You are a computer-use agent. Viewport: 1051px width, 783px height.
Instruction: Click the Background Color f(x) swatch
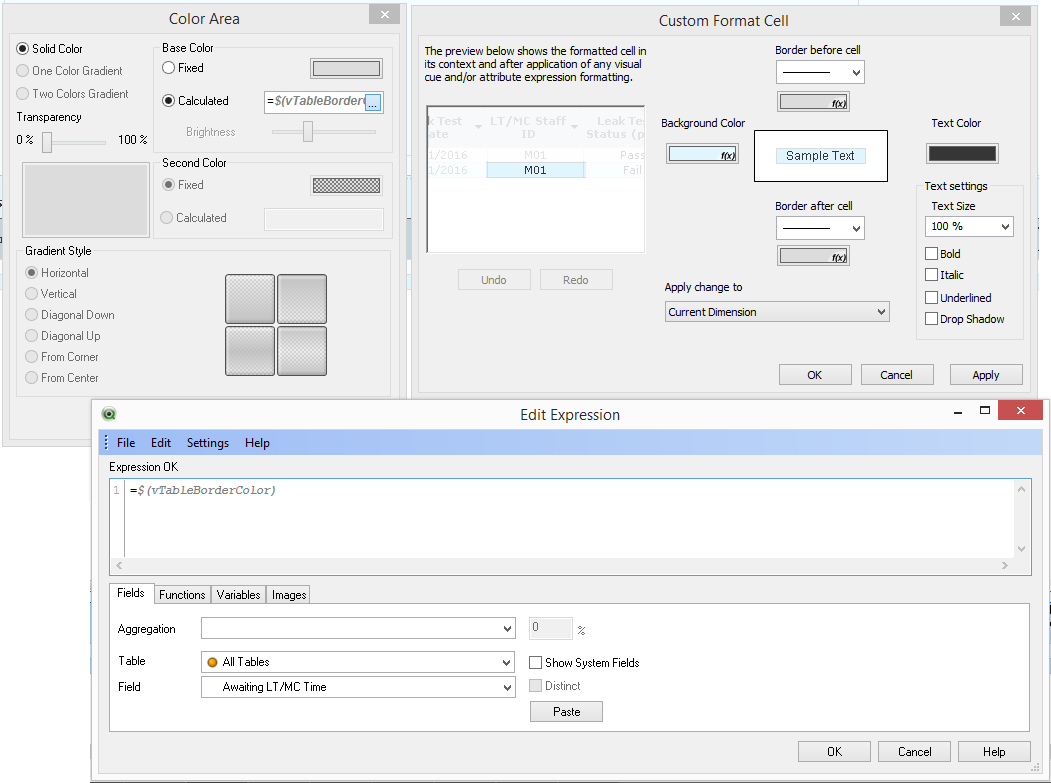[x=702, y=154]
